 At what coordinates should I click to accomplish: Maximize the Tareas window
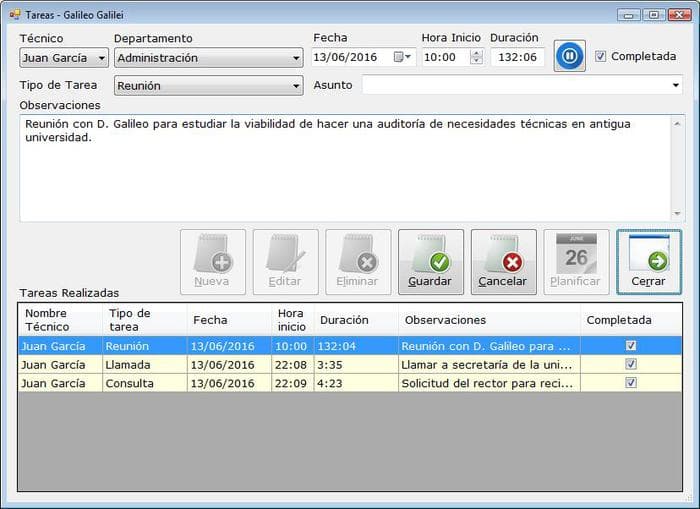[x=654, y=15]
